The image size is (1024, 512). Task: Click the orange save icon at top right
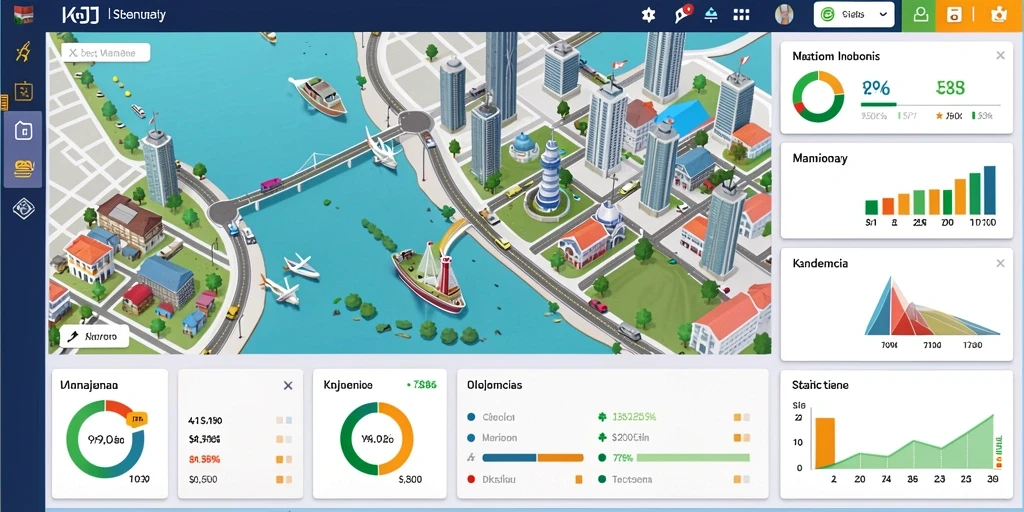tap(954, 15)
